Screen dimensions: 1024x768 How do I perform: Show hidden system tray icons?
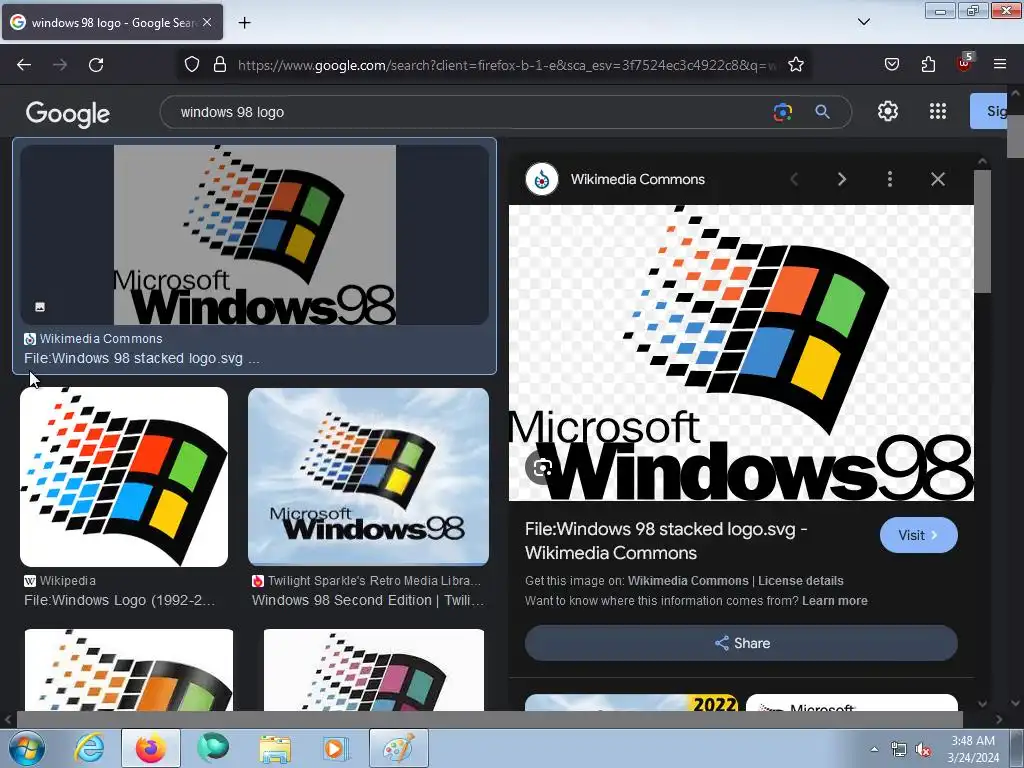pyautogui.click(x=874, y=749)
